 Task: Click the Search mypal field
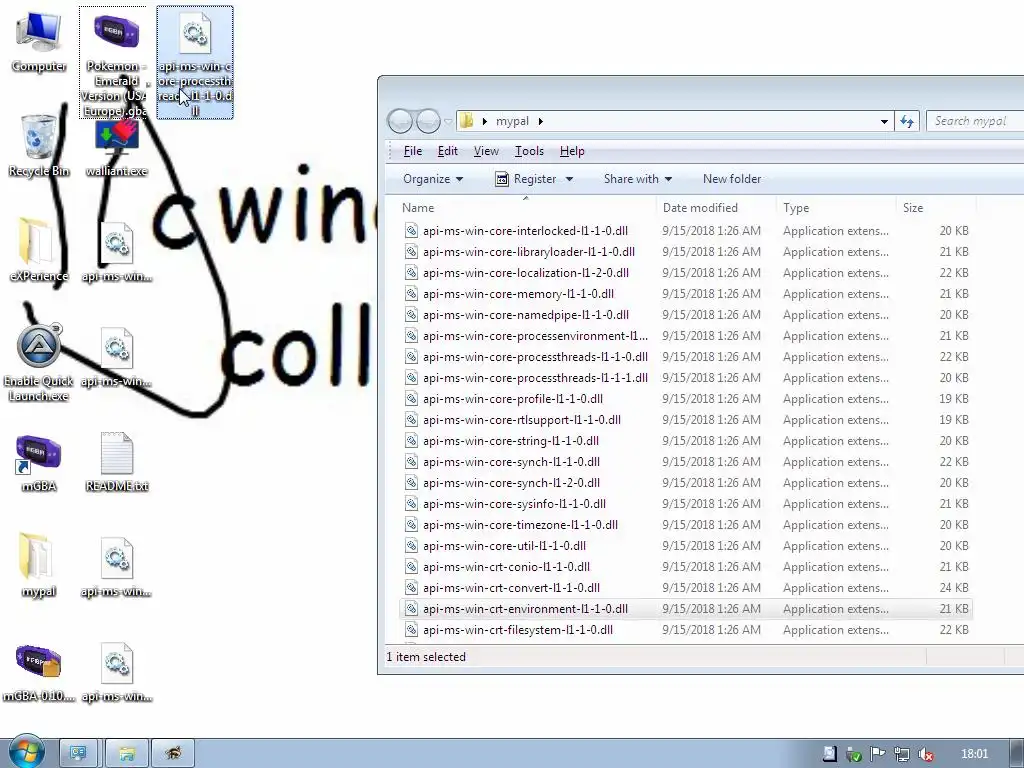click(x=976, y=121)
